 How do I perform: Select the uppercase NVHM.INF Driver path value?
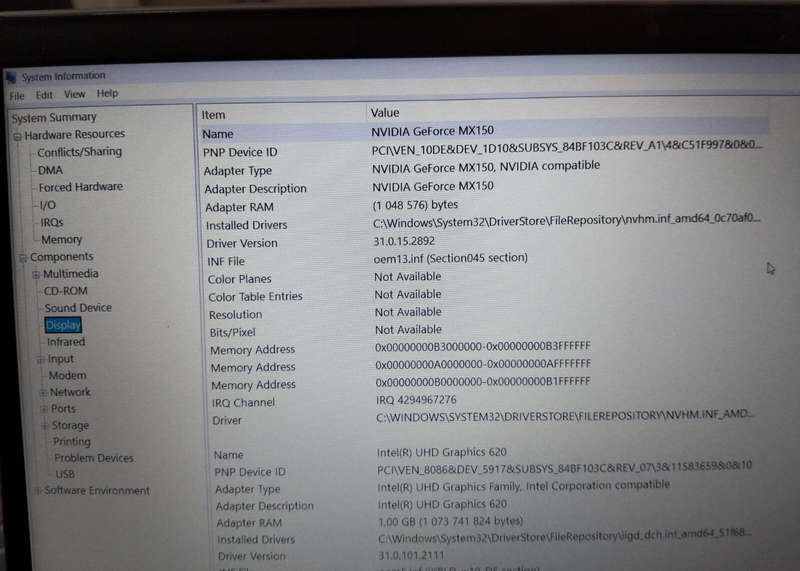tap(565, 416)
